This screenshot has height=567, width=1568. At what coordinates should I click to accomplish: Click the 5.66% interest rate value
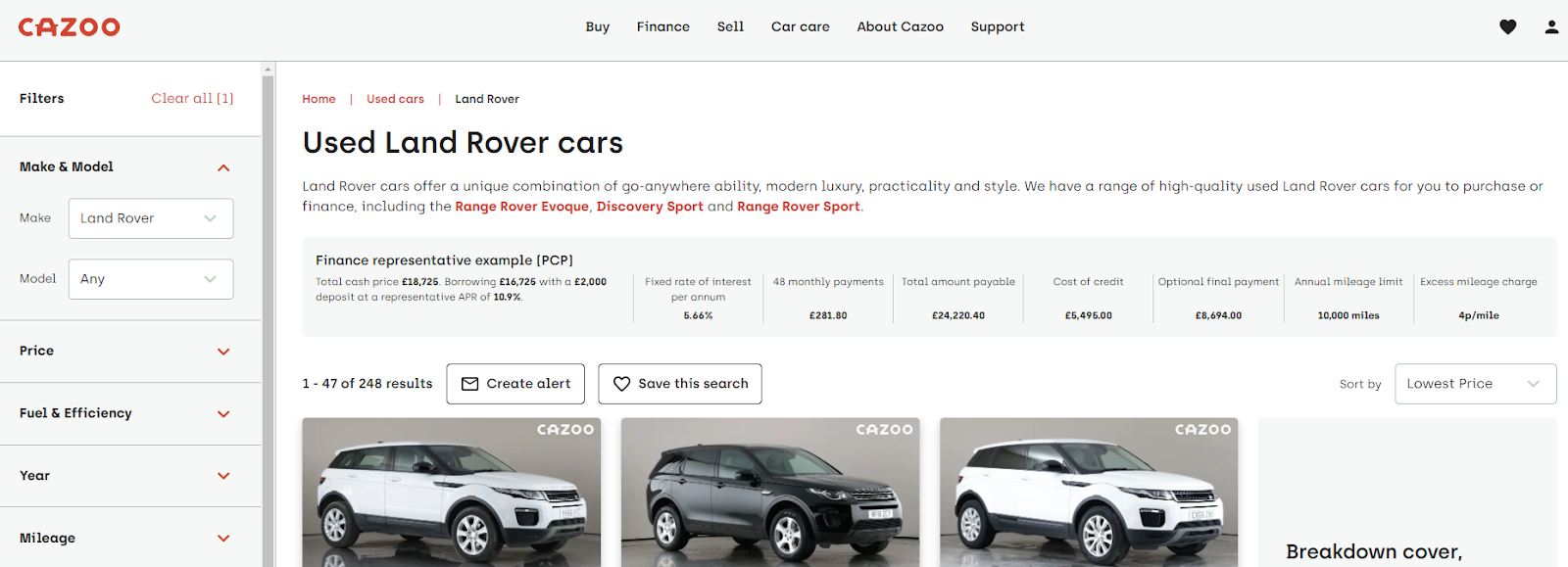(x=698, y=316)
